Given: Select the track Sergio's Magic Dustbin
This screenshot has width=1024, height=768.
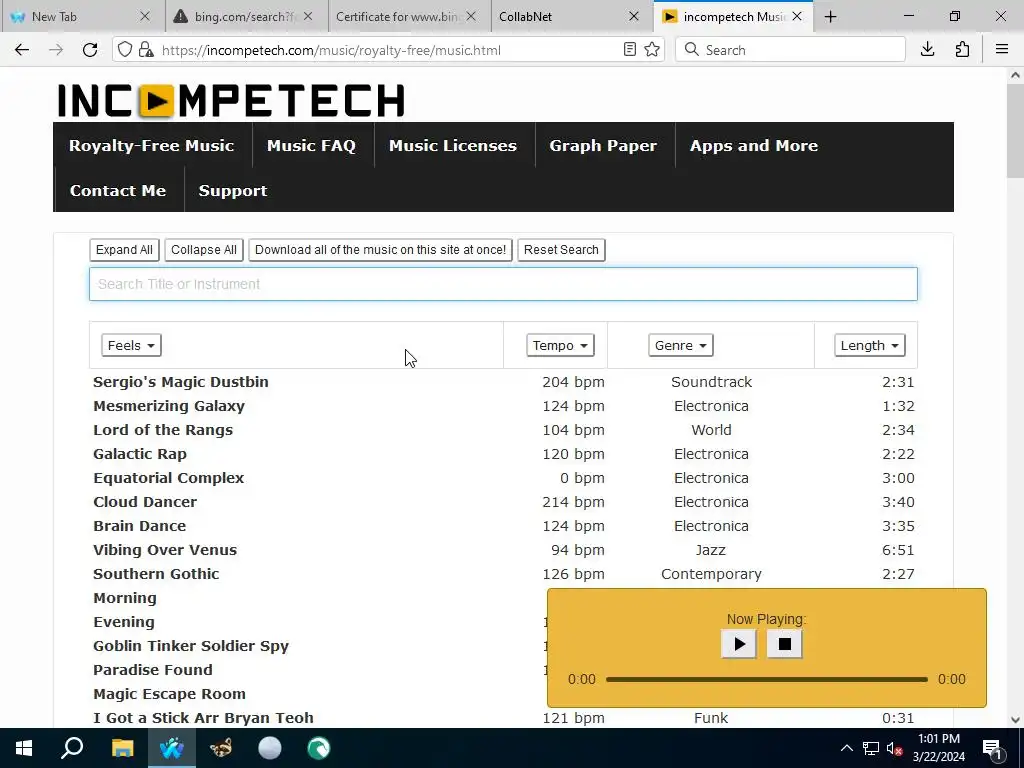Looking at the screenshot, I should (x=181, y=382).
